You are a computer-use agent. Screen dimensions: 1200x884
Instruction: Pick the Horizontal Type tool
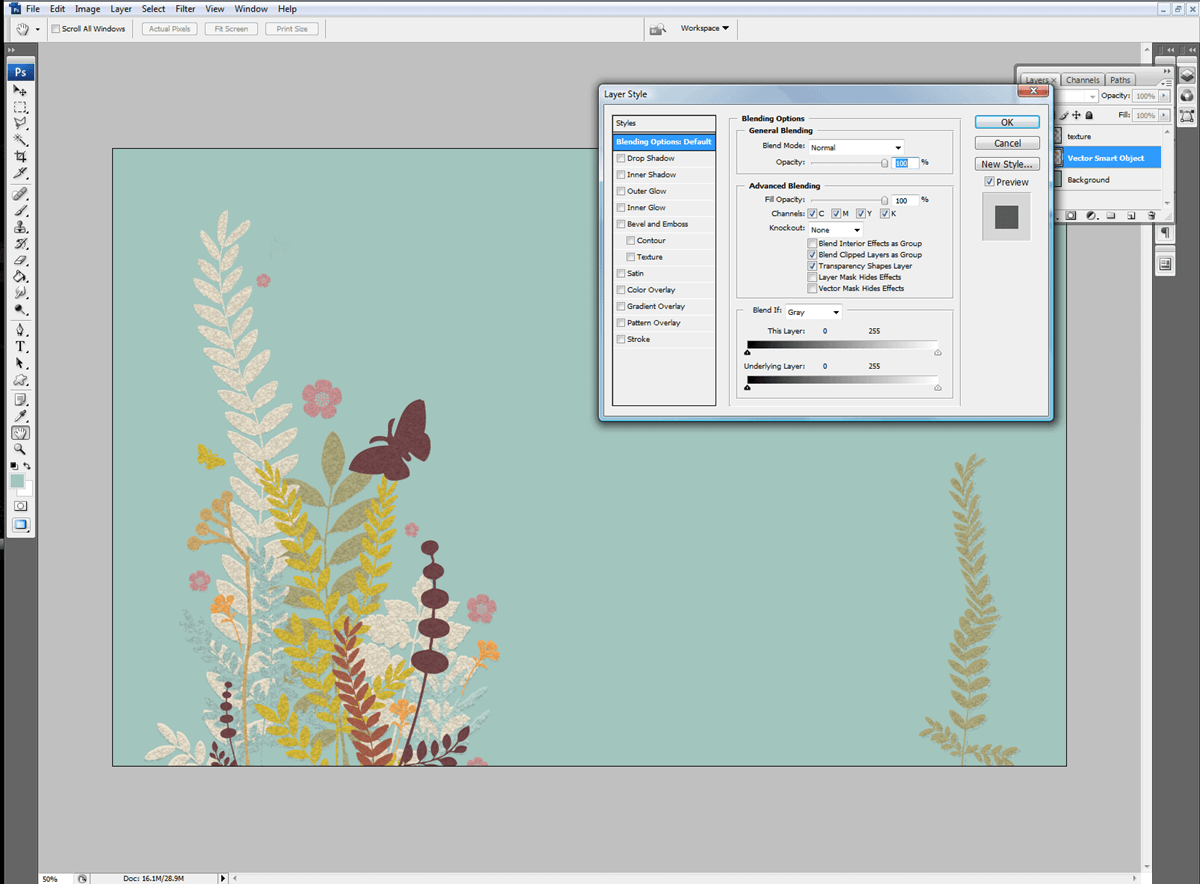tap(20, 347)
